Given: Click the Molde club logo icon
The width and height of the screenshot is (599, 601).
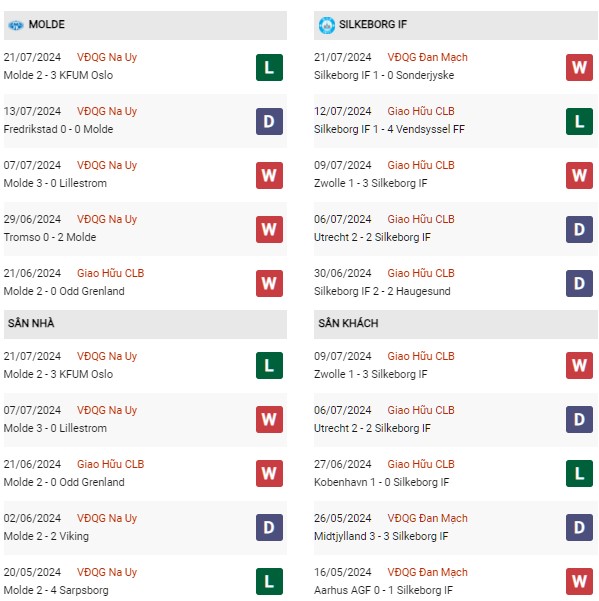Looking at the screenshot, I should [x=16, y=25].
